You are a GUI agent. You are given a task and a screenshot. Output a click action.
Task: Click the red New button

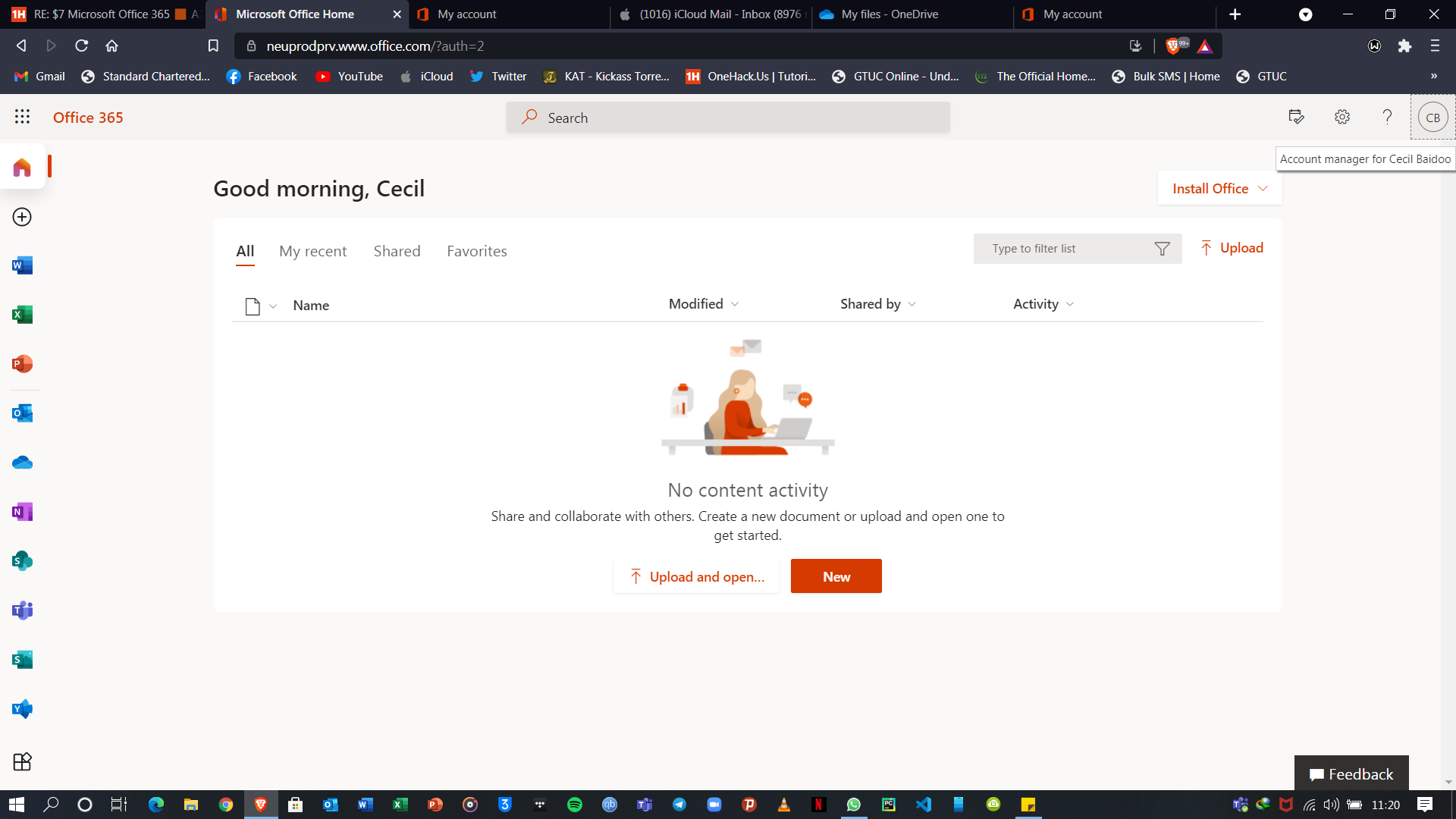(x=836, y=576)
